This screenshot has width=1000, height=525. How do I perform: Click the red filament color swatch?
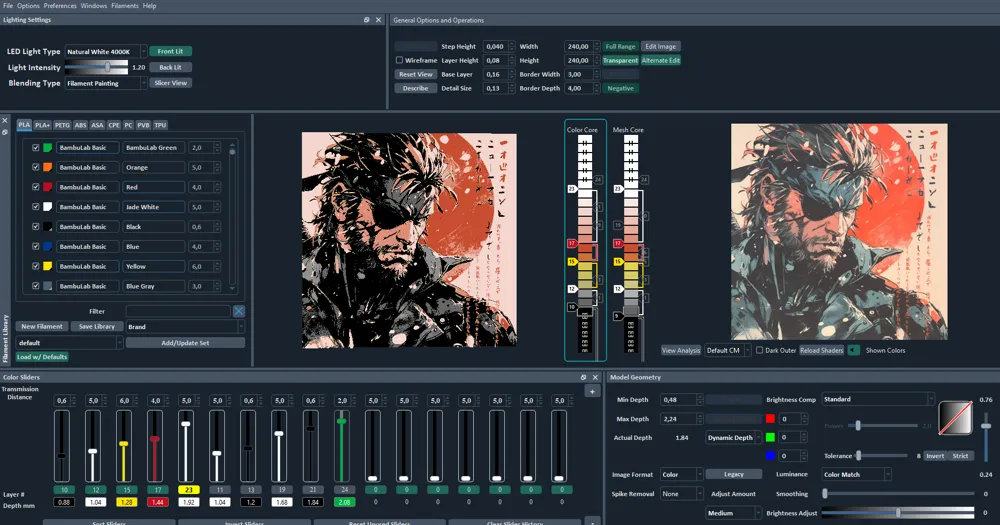(x=47, y=187)
